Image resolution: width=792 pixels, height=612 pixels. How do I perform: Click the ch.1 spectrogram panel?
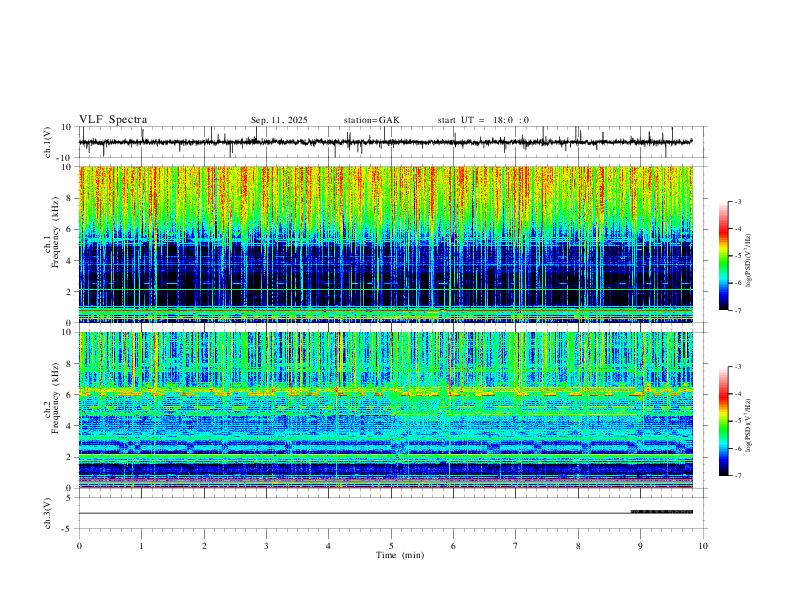coord(386,244)
